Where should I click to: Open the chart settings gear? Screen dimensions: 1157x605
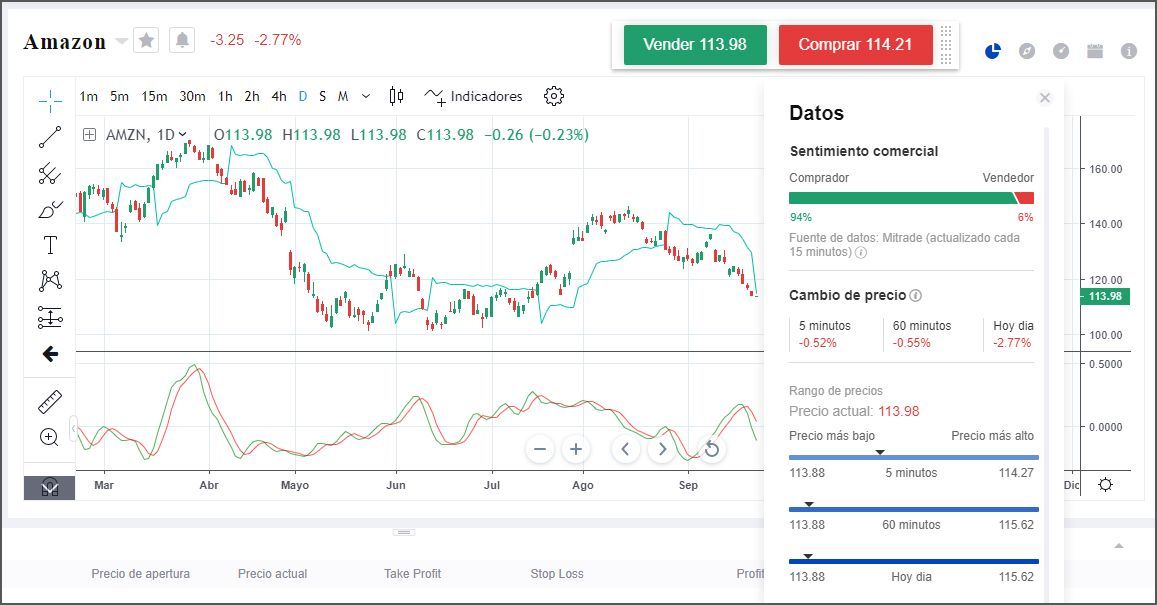(x=553, y=96)
